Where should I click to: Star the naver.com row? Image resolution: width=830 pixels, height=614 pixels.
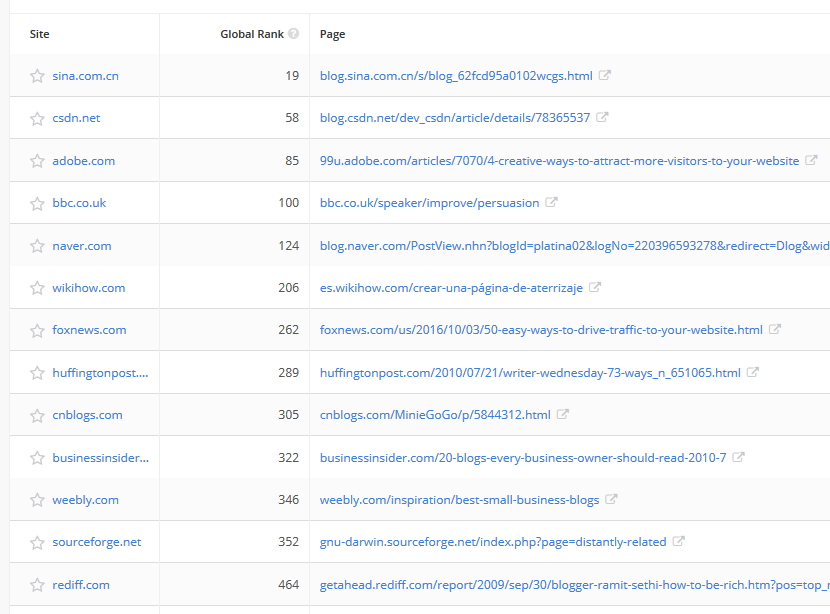pyautogui.click(x=37, y=245)
